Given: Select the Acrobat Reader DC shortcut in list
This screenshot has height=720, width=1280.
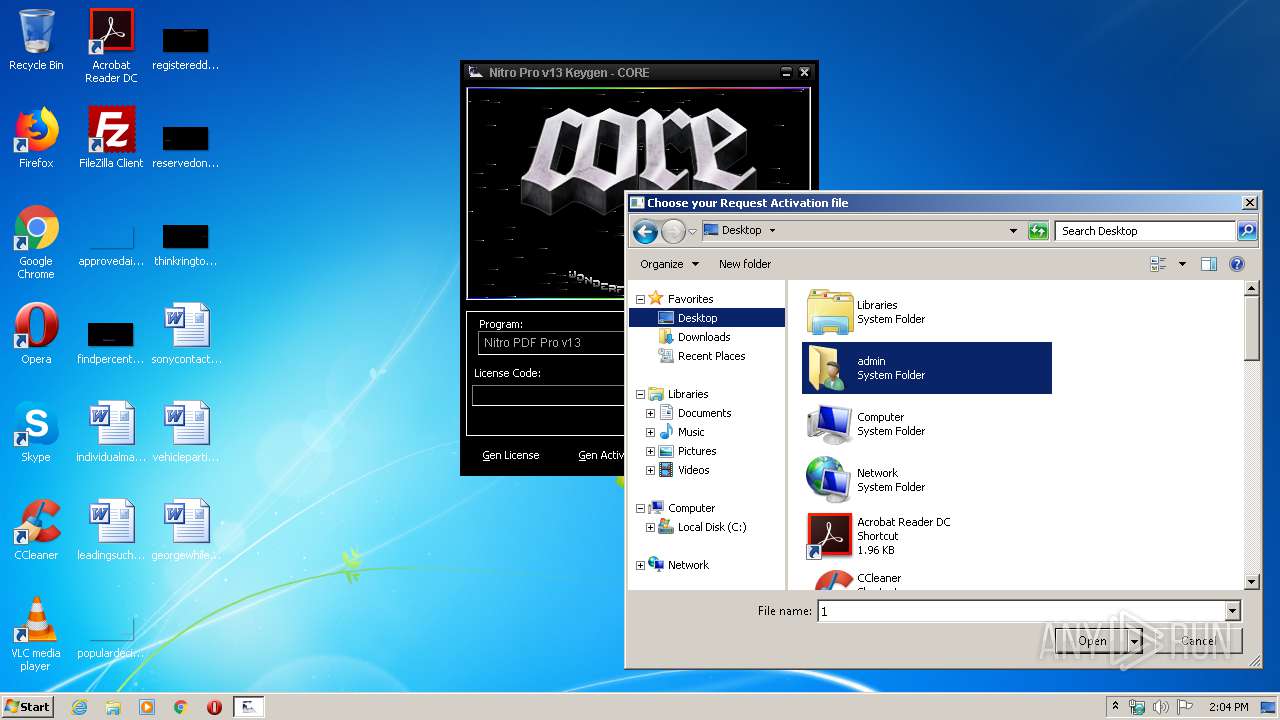Looking at the screenshot, I should (927, 536).
